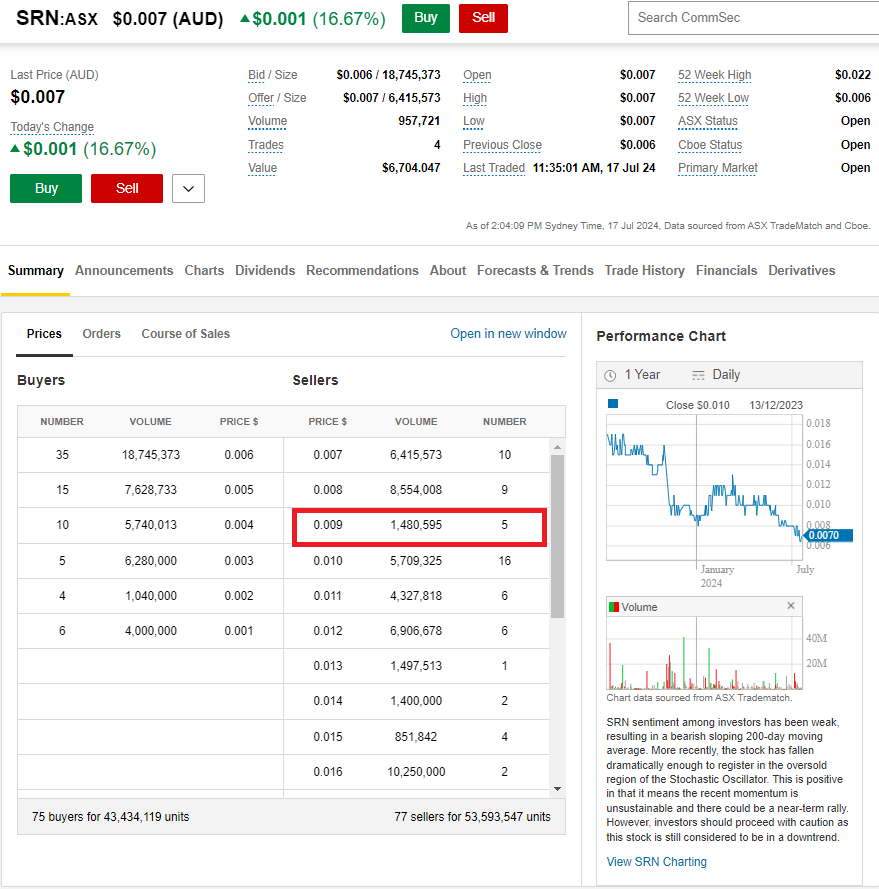Click the scroll-down arrow of sellers list

[557, 789]
